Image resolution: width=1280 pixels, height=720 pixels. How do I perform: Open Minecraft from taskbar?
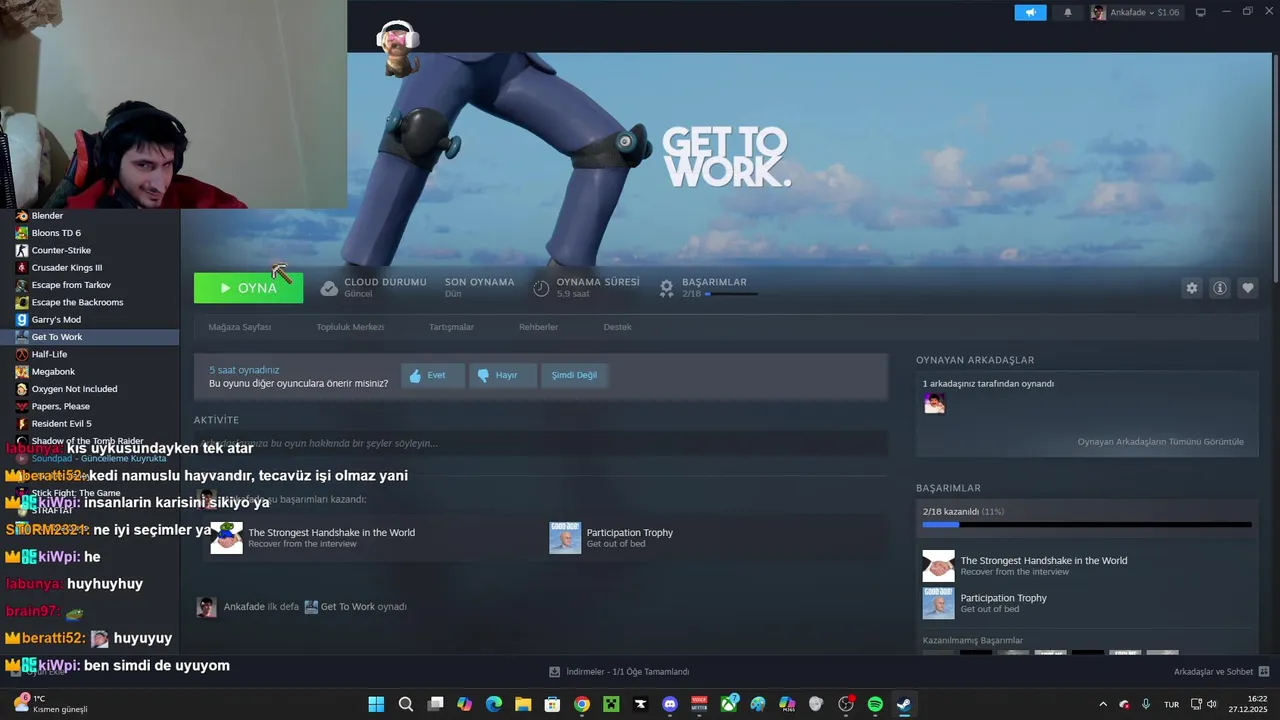[611, 704]
